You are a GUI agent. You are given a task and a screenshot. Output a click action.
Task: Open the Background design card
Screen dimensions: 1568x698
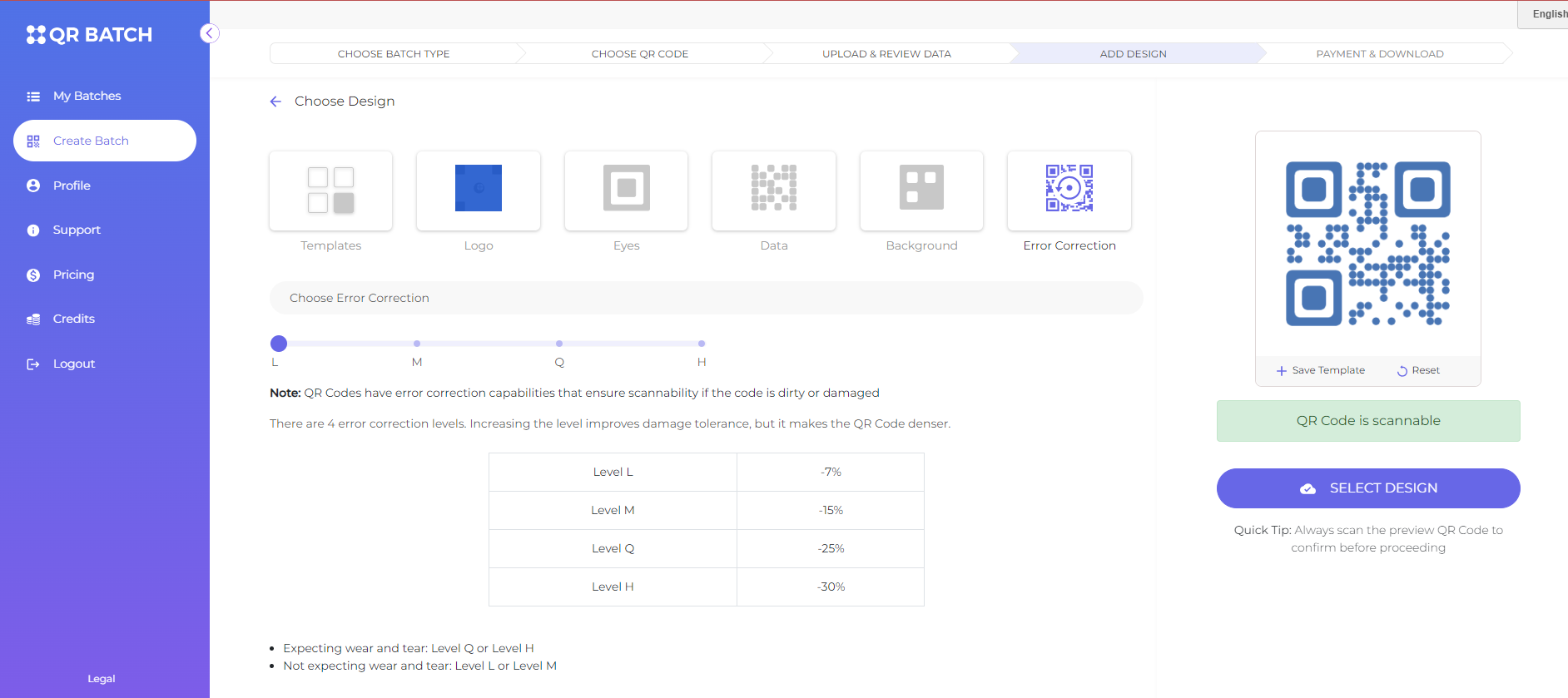(921, 191)
